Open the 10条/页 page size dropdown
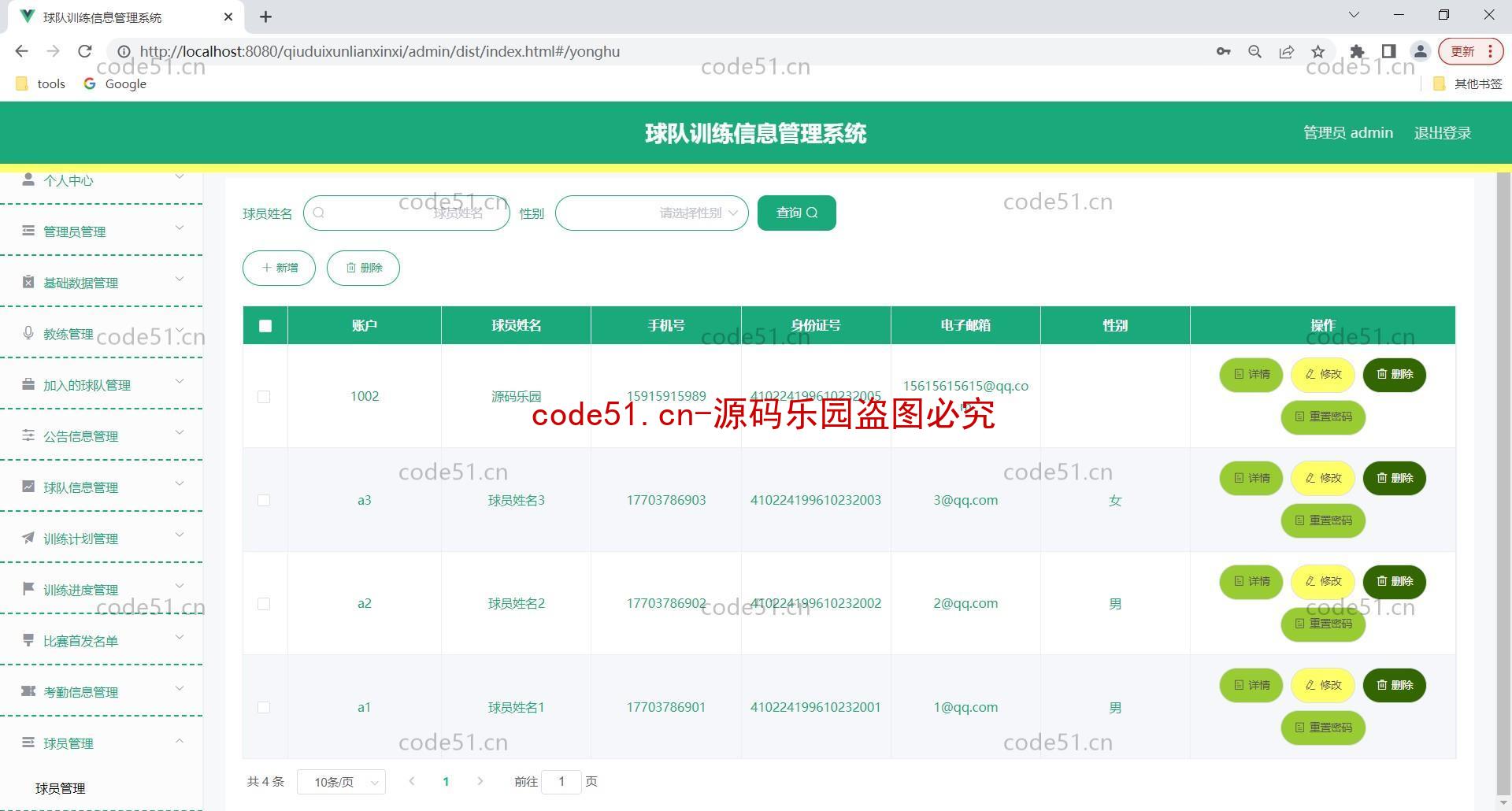The image size is (1512, 811). tap(341, 782)
